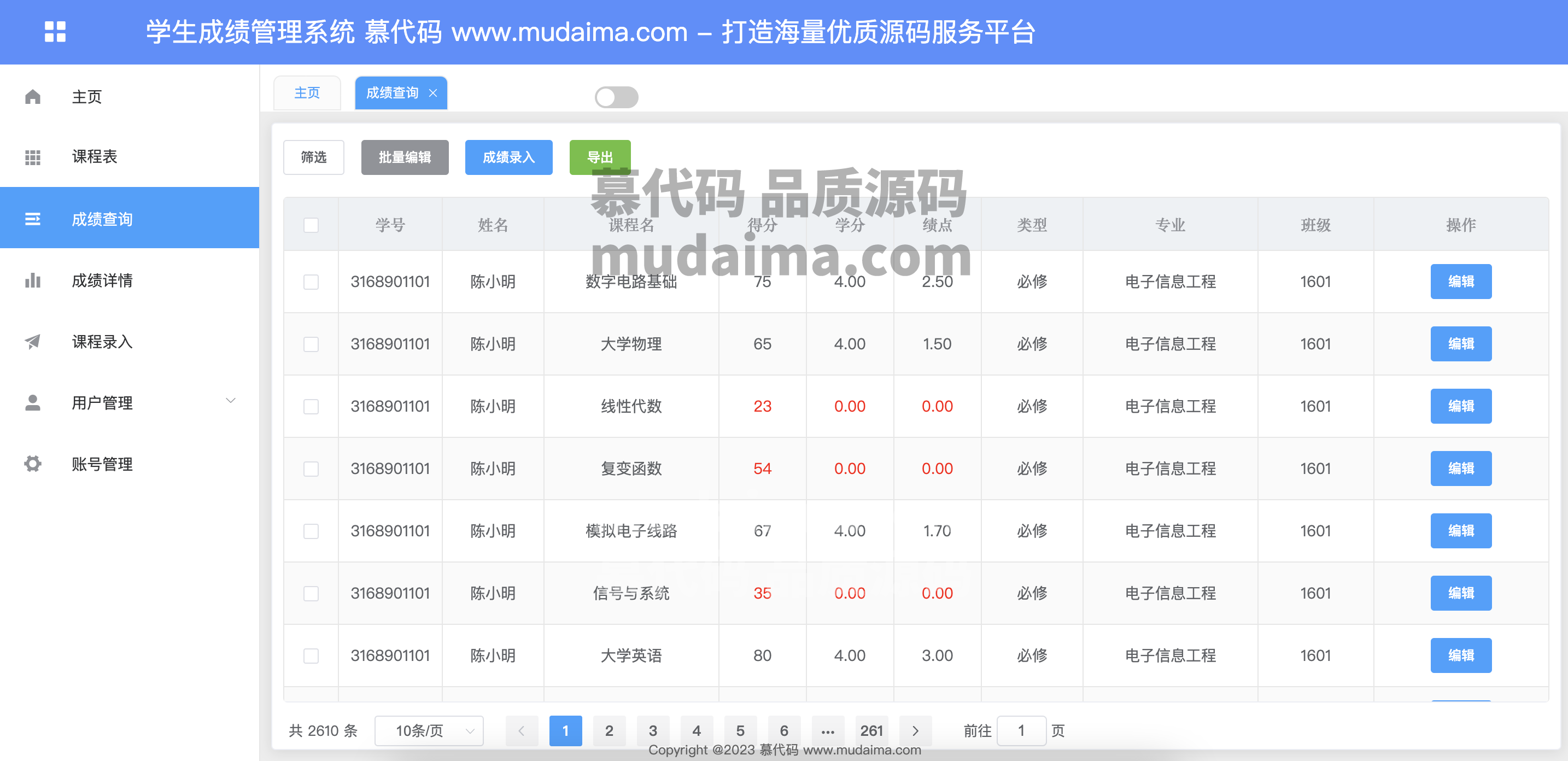Check the row checkbox for 信号与系统

(x=311, y=594)
